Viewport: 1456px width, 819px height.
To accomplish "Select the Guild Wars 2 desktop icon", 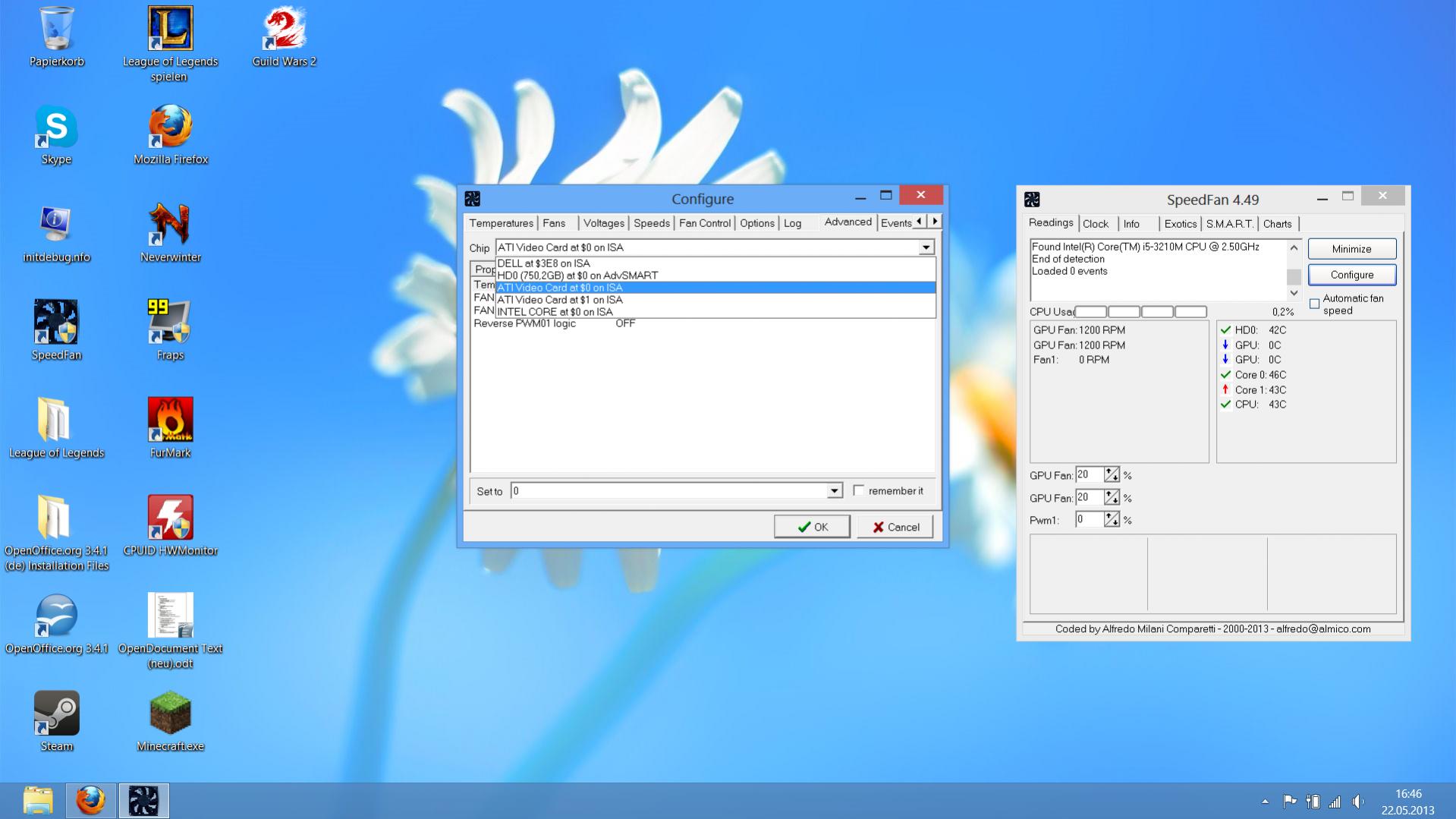I will click(x=284, y=38).
